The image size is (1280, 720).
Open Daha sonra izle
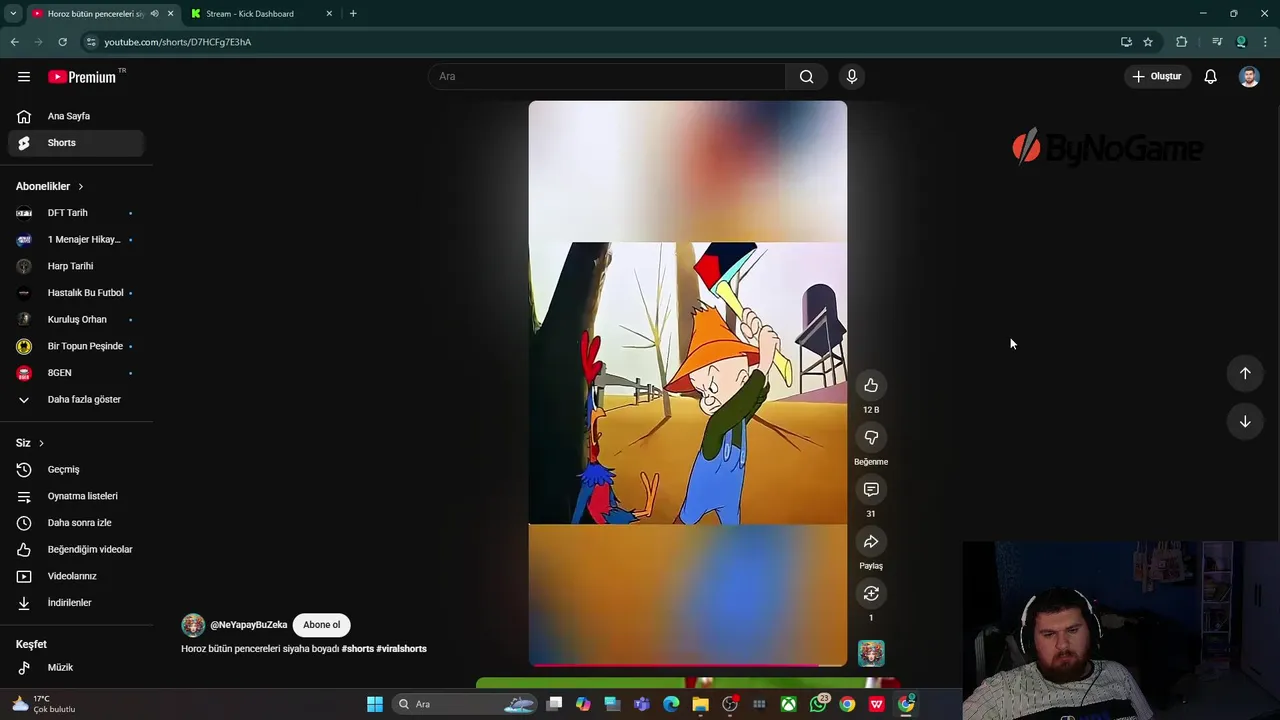pyautogui.click(x=76, y=523)
